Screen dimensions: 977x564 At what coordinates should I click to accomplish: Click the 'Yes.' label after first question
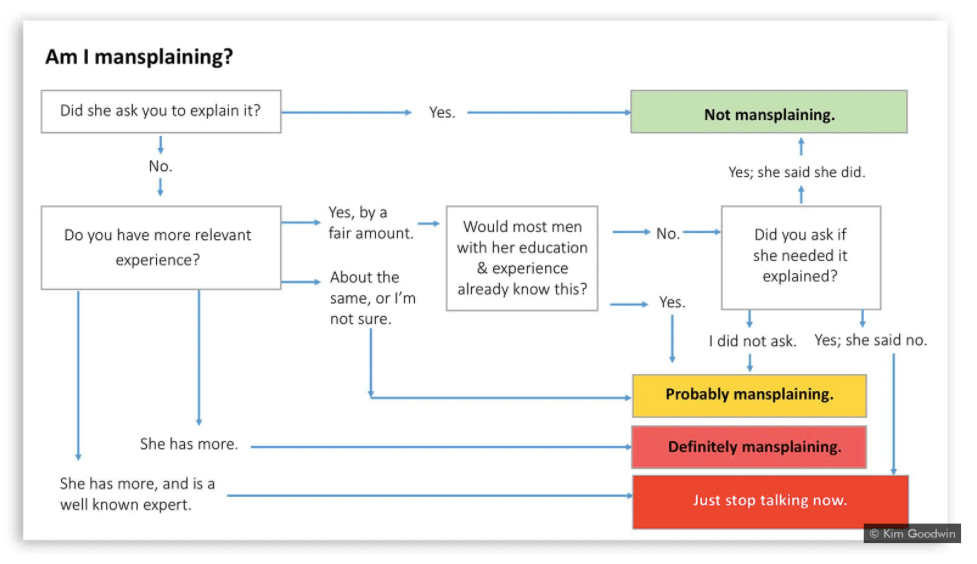point(442,113)
